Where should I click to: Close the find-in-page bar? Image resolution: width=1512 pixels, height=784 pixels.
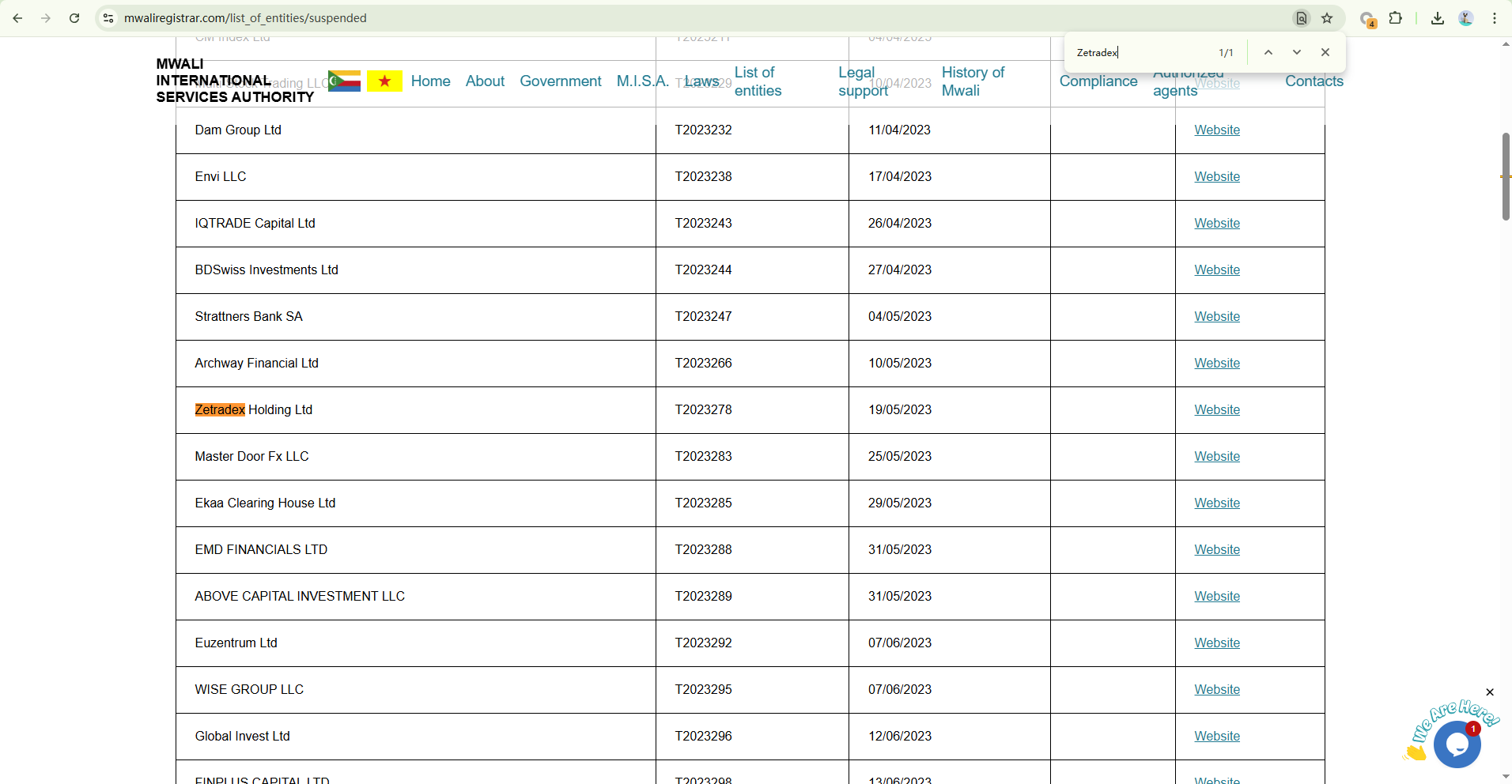tap(1325, 52)
